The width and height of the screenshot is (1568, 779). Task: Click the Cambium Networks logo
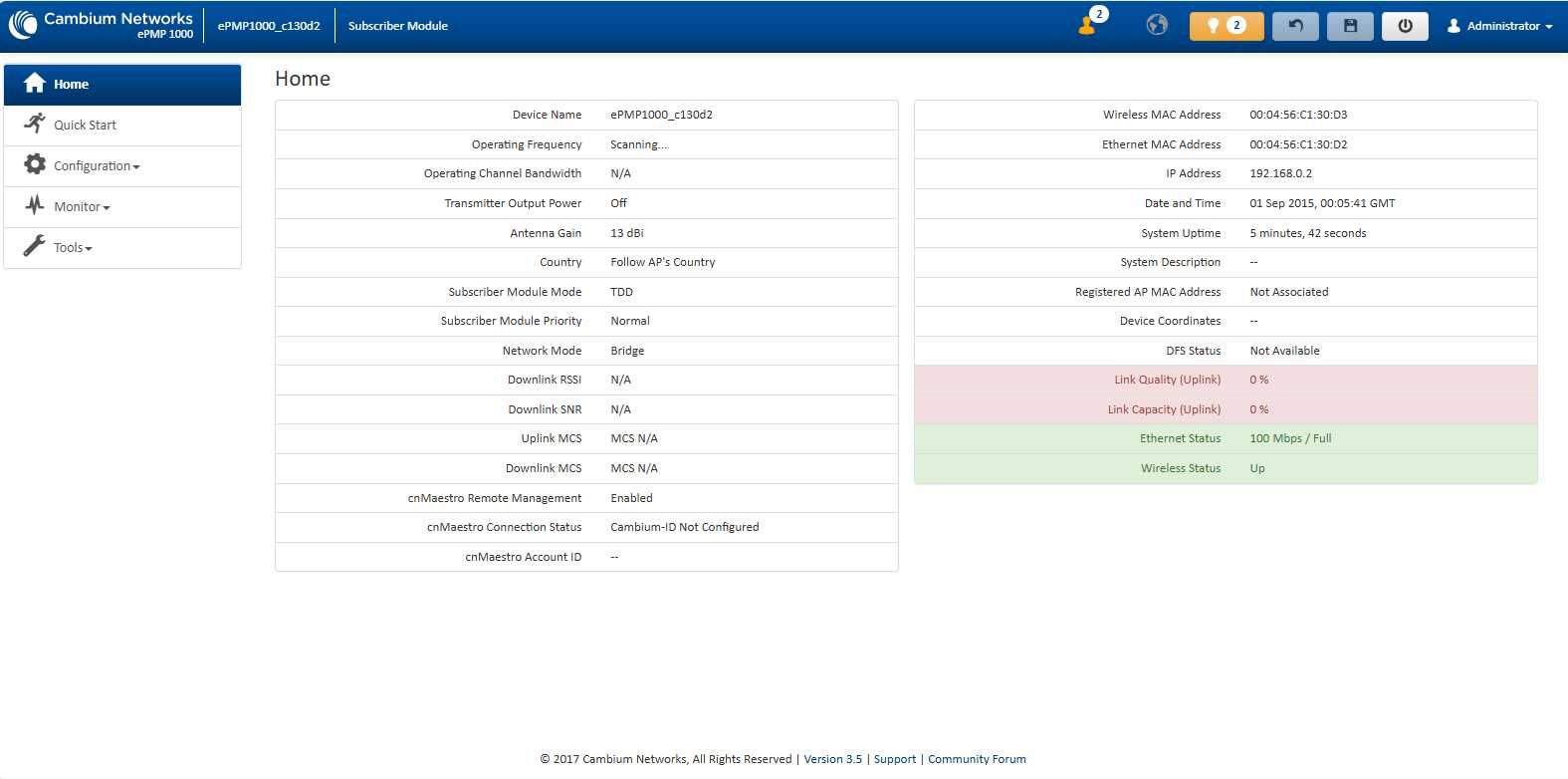[101, 25]
